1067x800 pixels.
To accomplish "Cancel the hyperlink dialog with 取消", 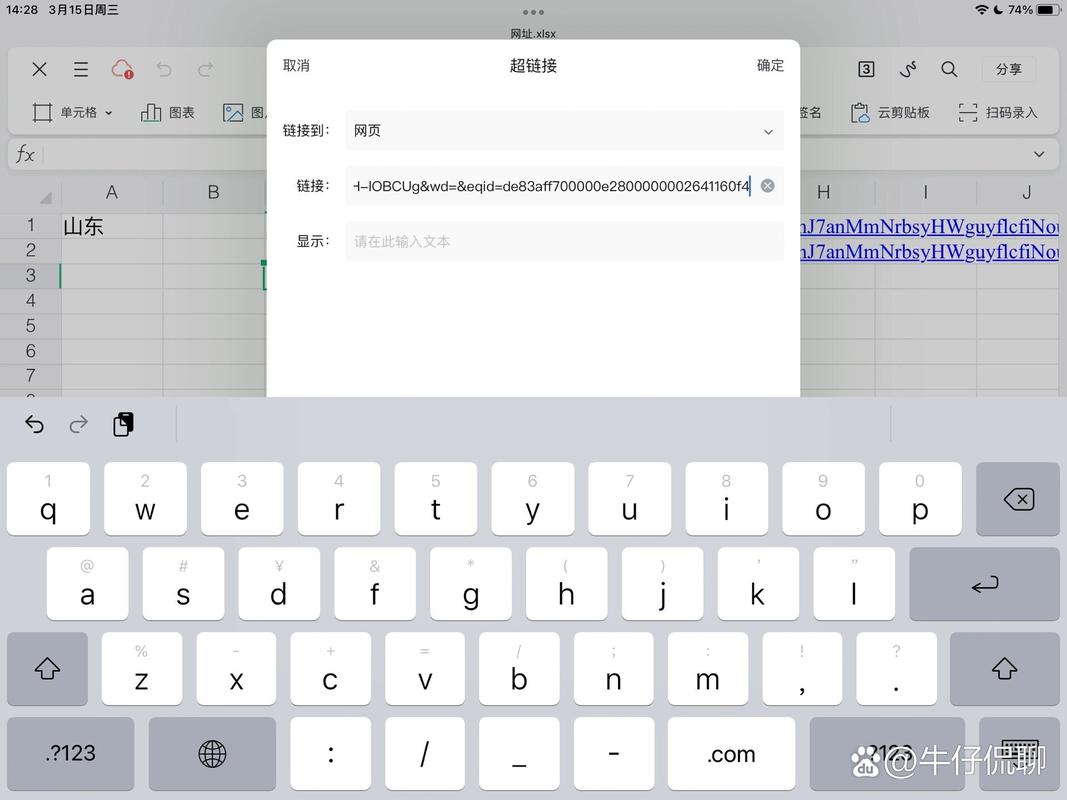I will click(x=296, y=66).
